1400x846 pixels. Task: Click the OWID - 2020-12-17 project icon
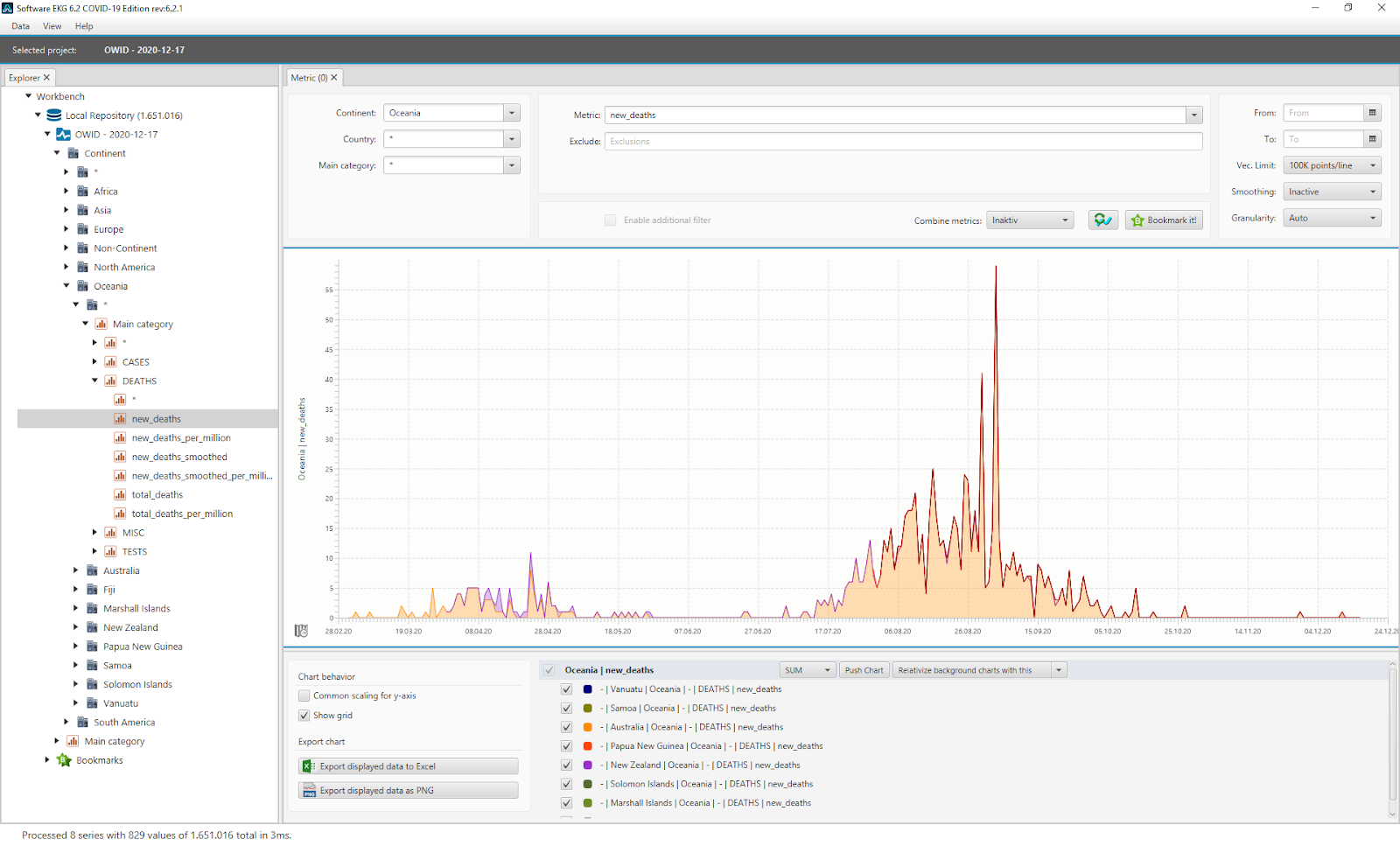point(63,135)
